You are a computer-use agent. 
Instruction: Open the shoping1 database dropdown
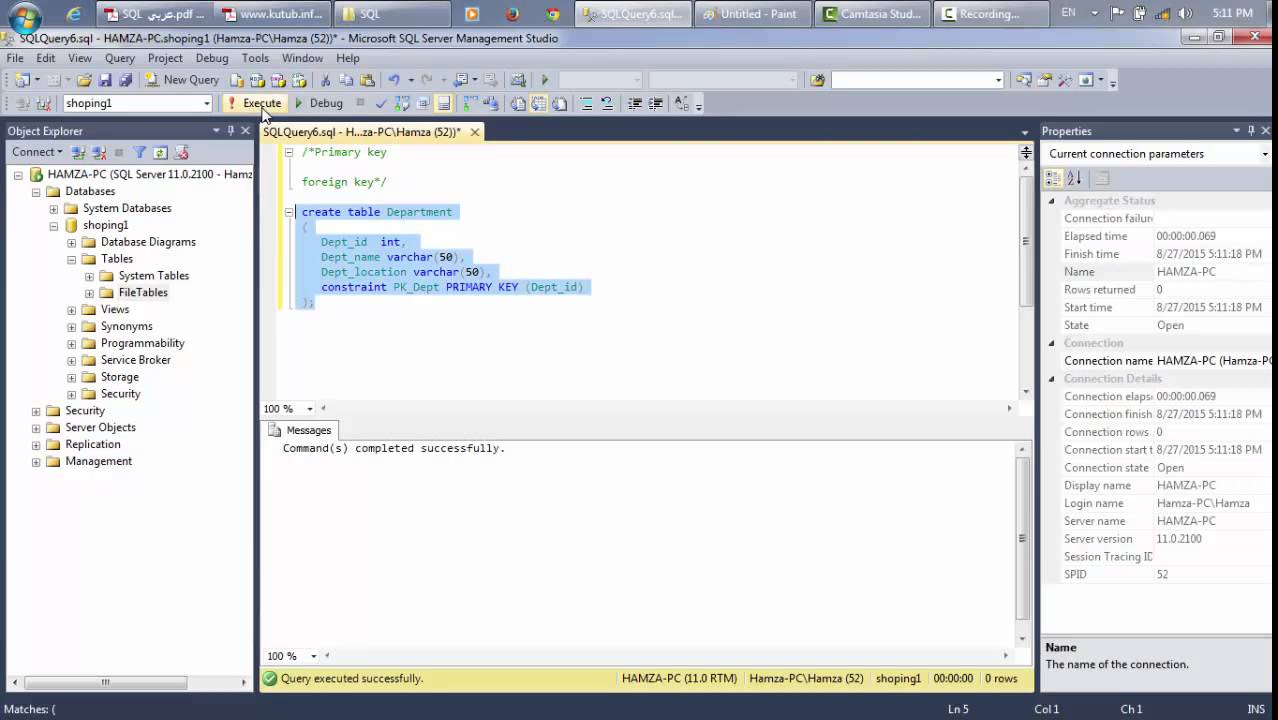click(207, 103)
